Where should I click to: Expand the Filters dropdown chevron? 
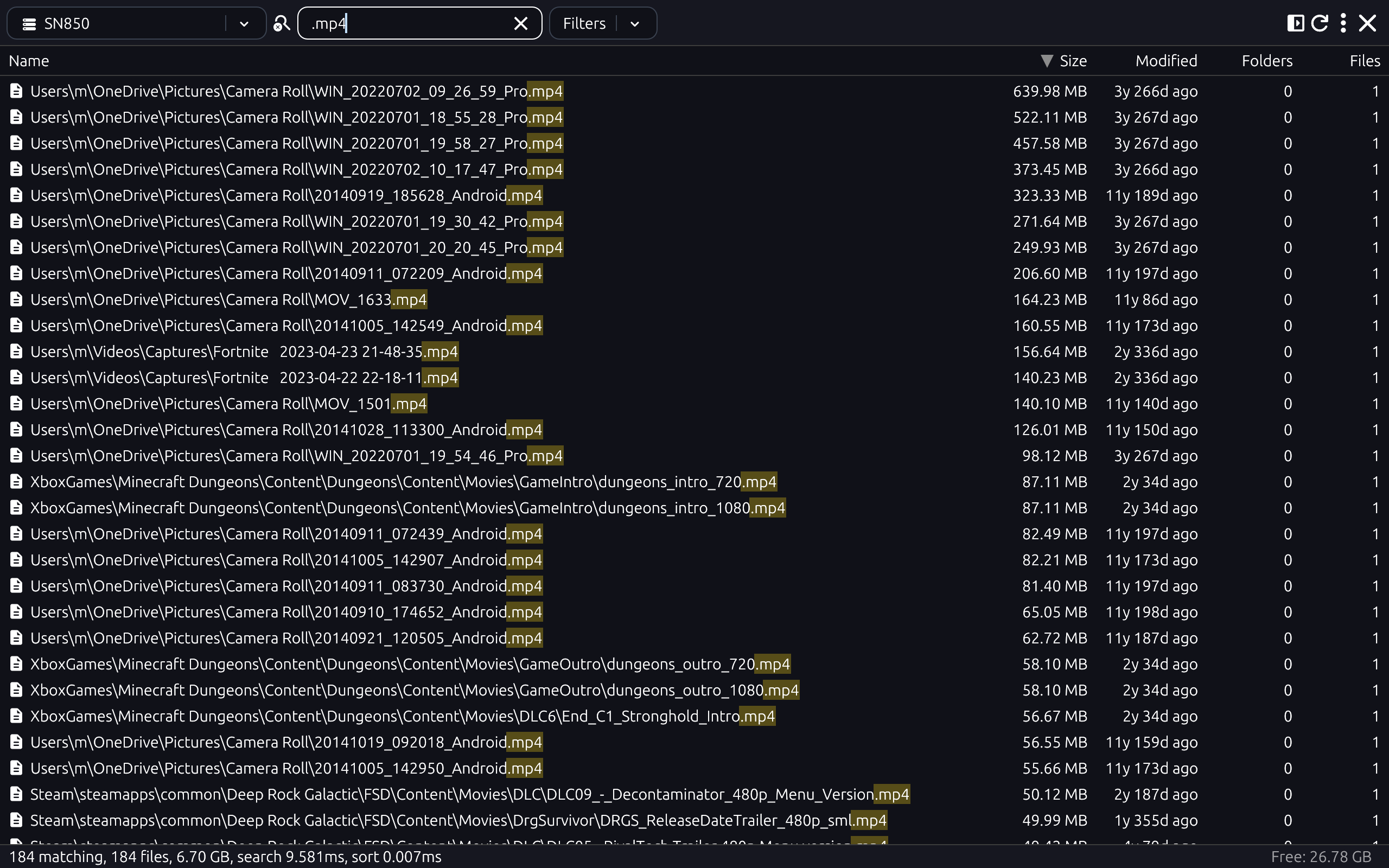click(635, 24)
